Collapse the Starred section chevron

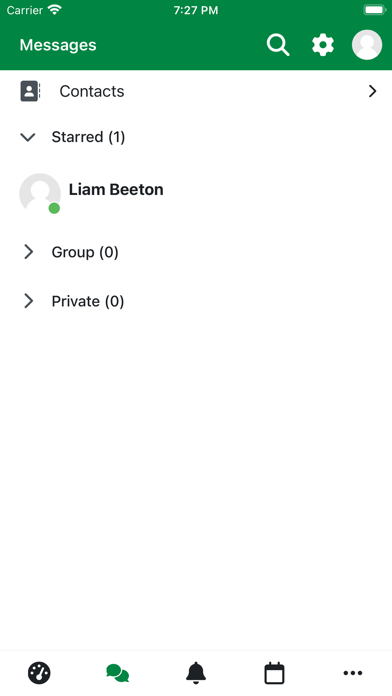pos(28,137)
